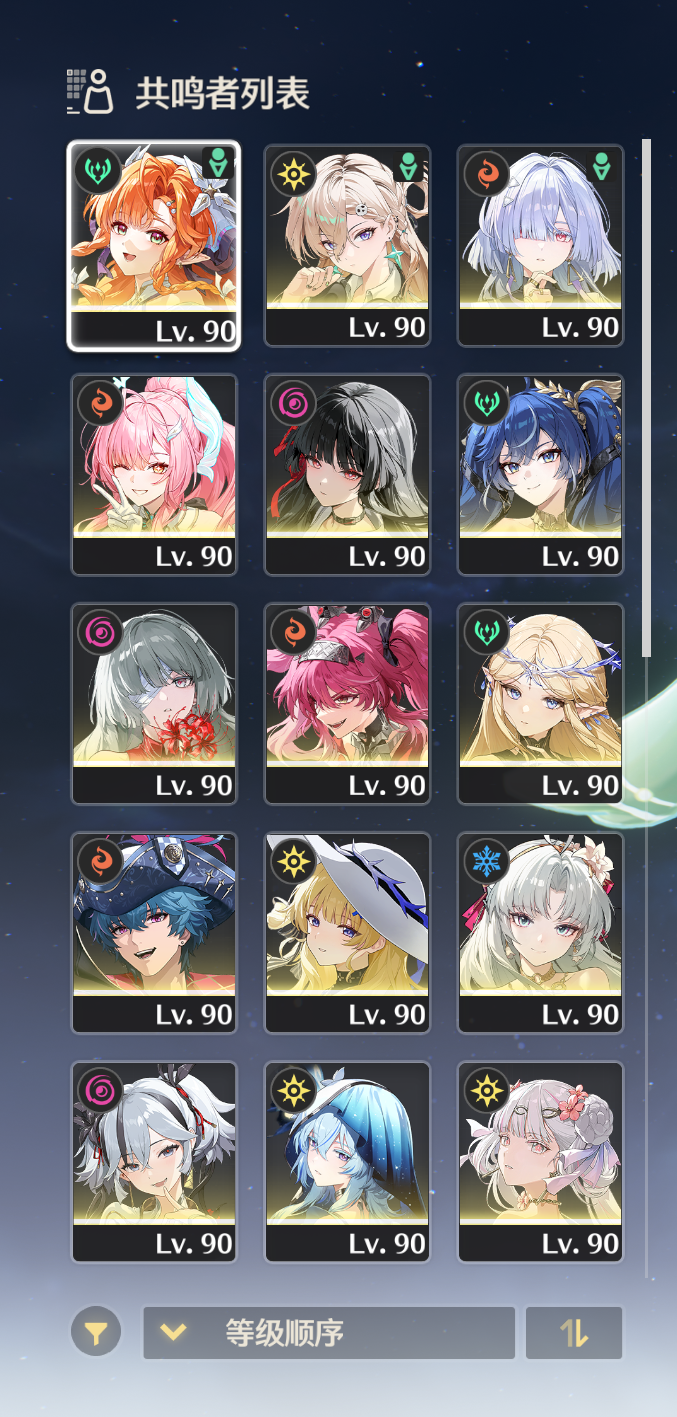Screen dimensions: 677x1417
Task: Pick the eyepatch character with red flowers
Action: click(x=154, y=704)
